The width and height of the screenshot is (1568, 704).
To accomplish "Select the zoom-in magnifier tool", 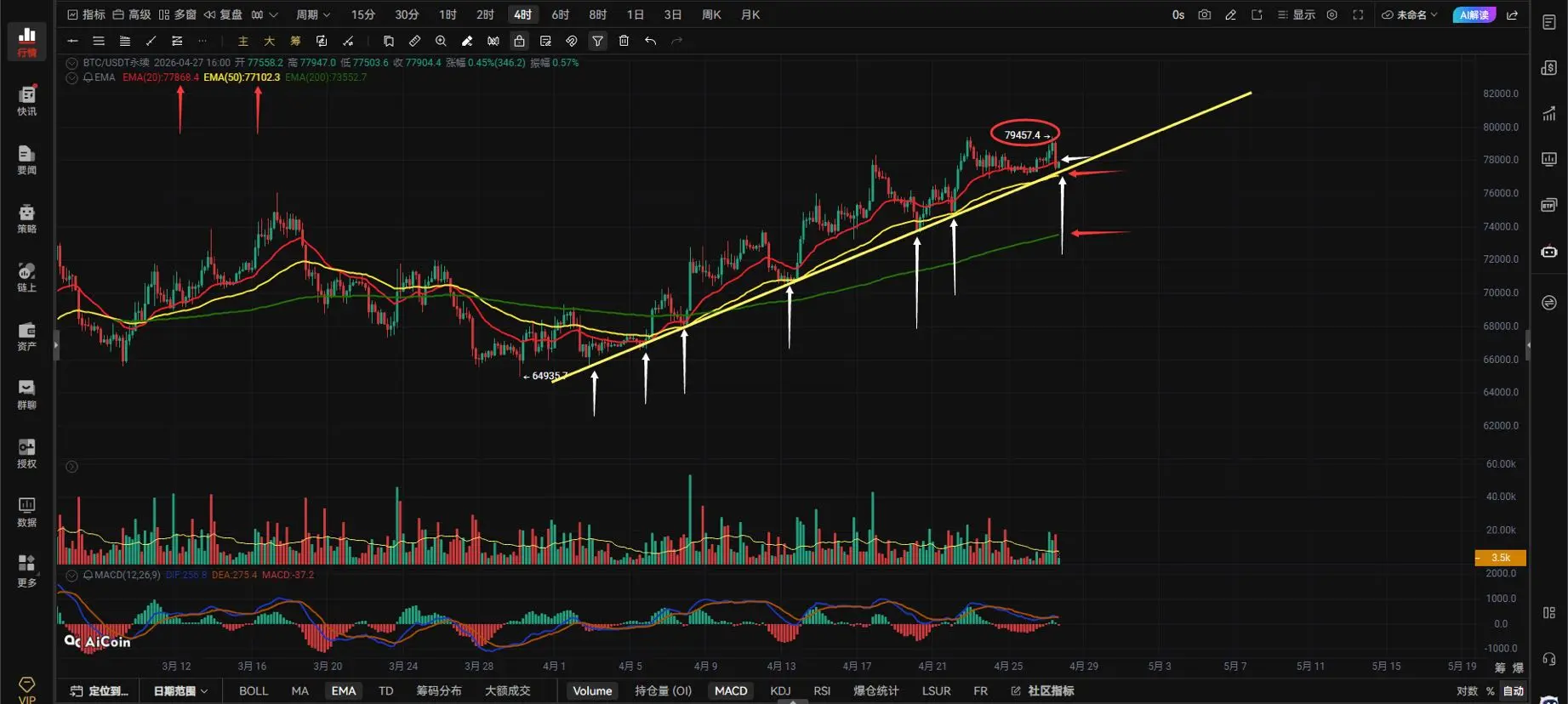I will (x=441, y=41).
